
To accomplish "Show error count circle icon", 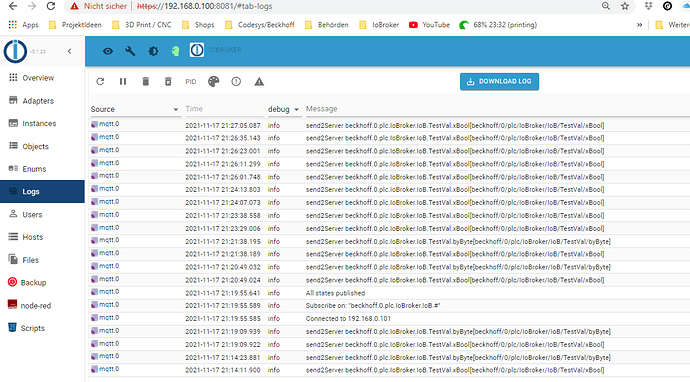I will click(236, 81).
